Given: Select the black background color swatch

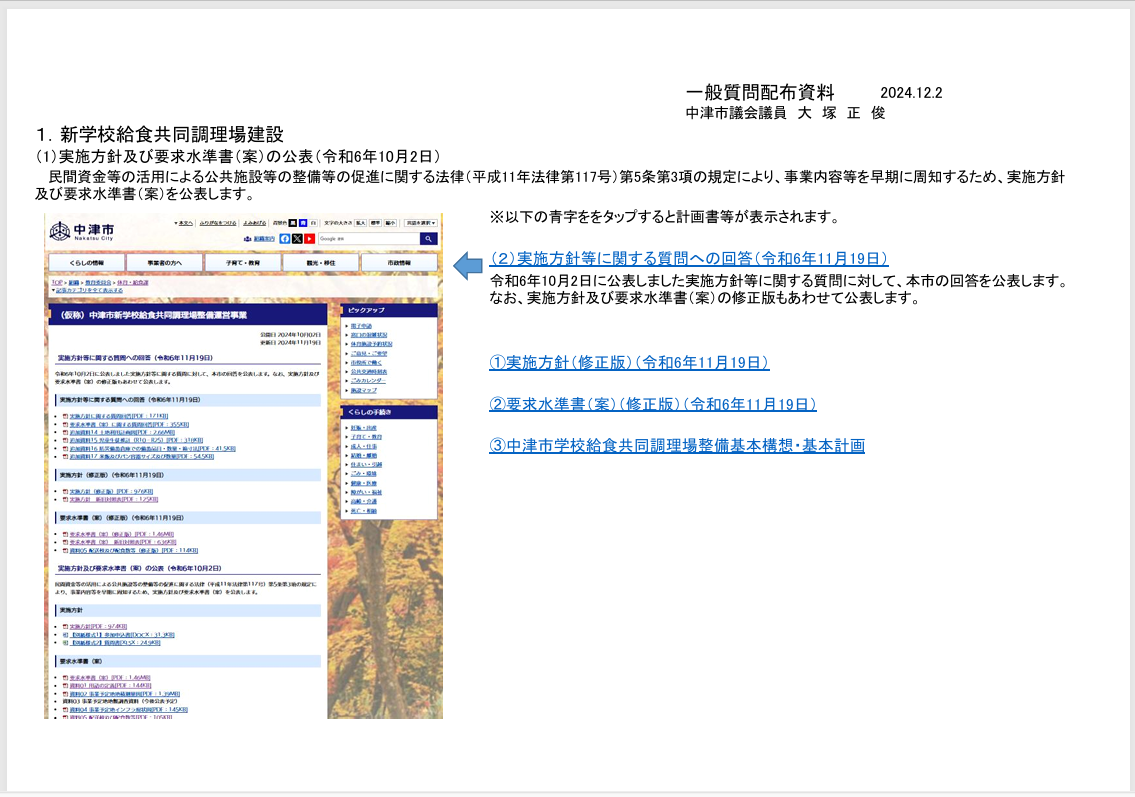Looking at the screenshot, I should coord(292,222).
